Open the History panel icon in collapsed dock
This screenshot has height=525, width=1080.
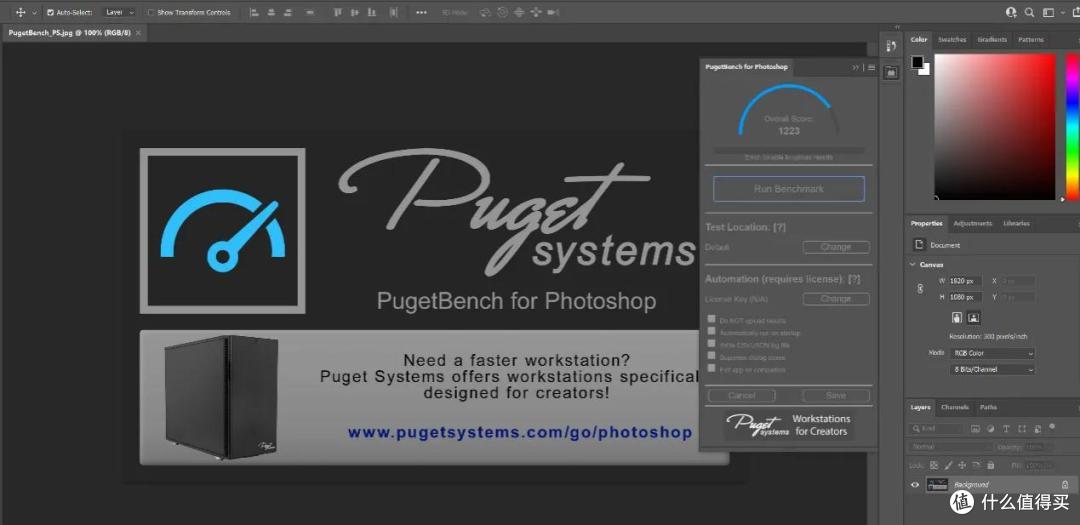click(x=891, y=47)
